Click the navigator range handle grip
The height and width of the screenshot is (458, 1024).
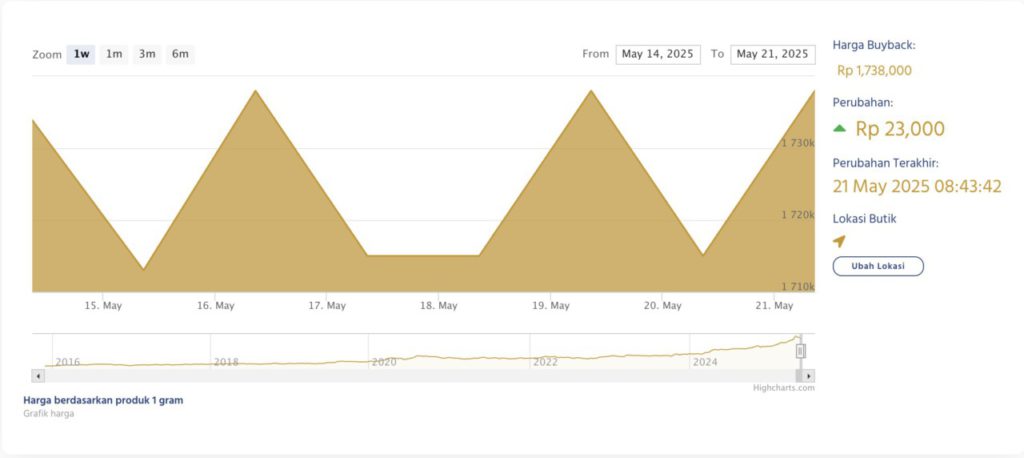pos(800,351)
